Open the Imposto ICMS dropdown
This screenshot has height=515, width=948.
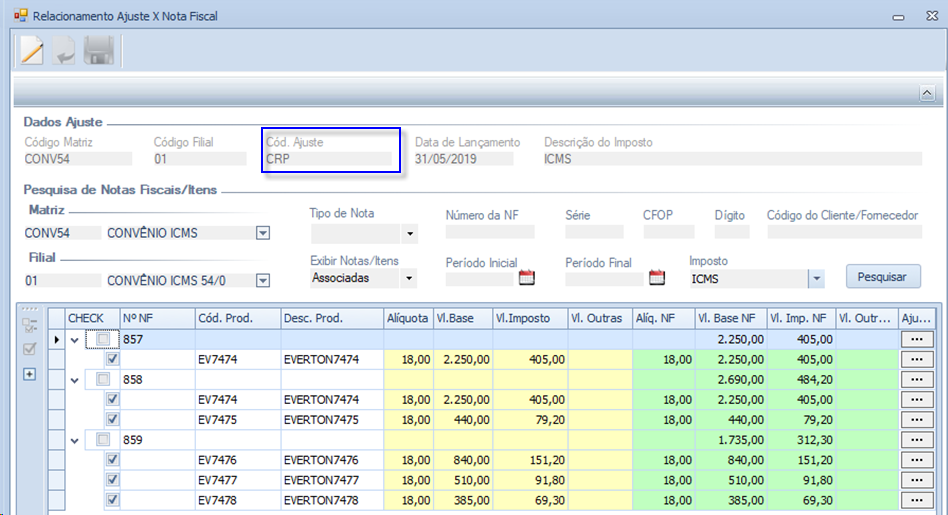tap(816, 279)
